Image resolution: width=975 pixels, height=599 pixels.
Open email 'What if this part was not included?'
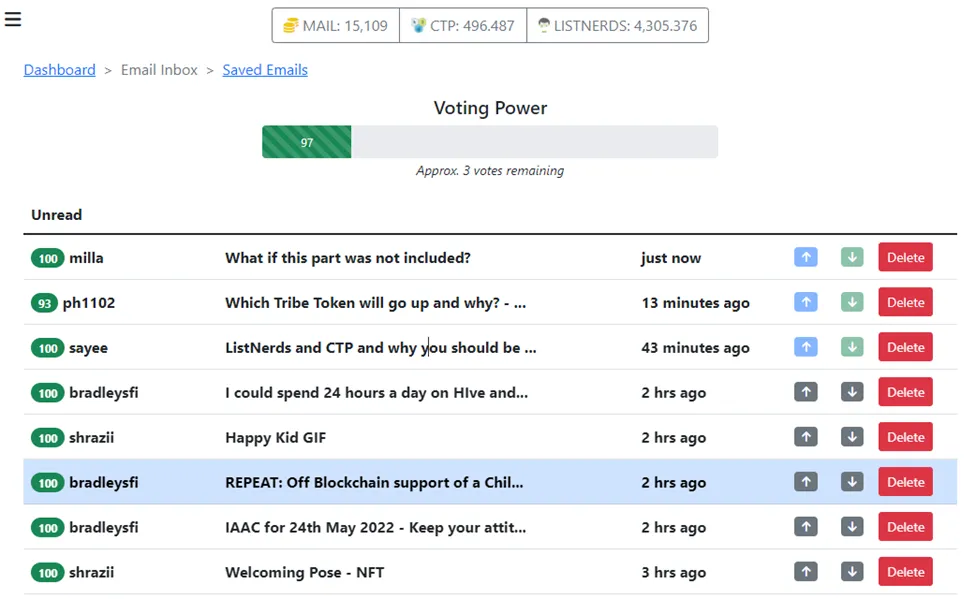348,258
